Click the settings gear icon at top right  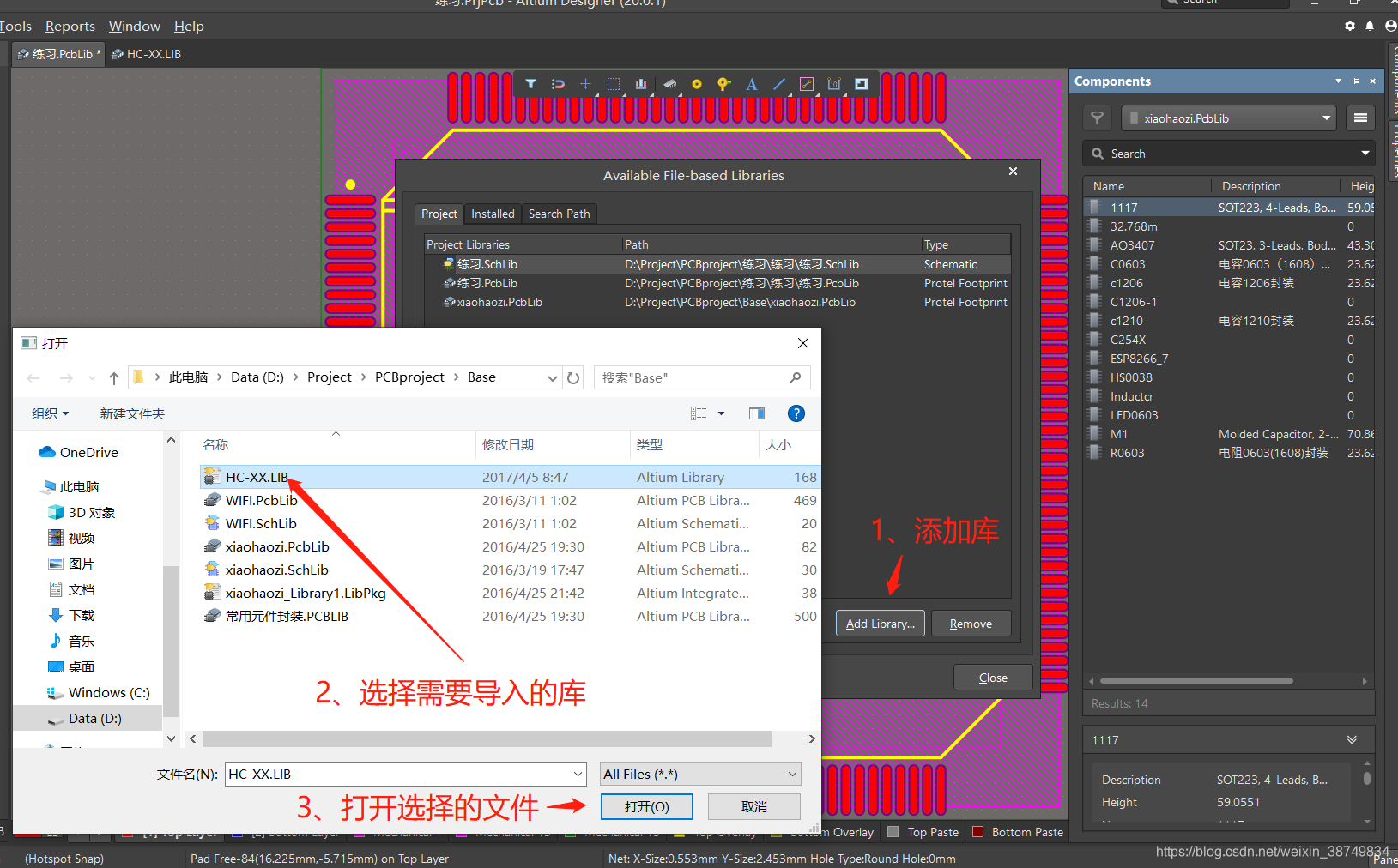coord(1350,26)
